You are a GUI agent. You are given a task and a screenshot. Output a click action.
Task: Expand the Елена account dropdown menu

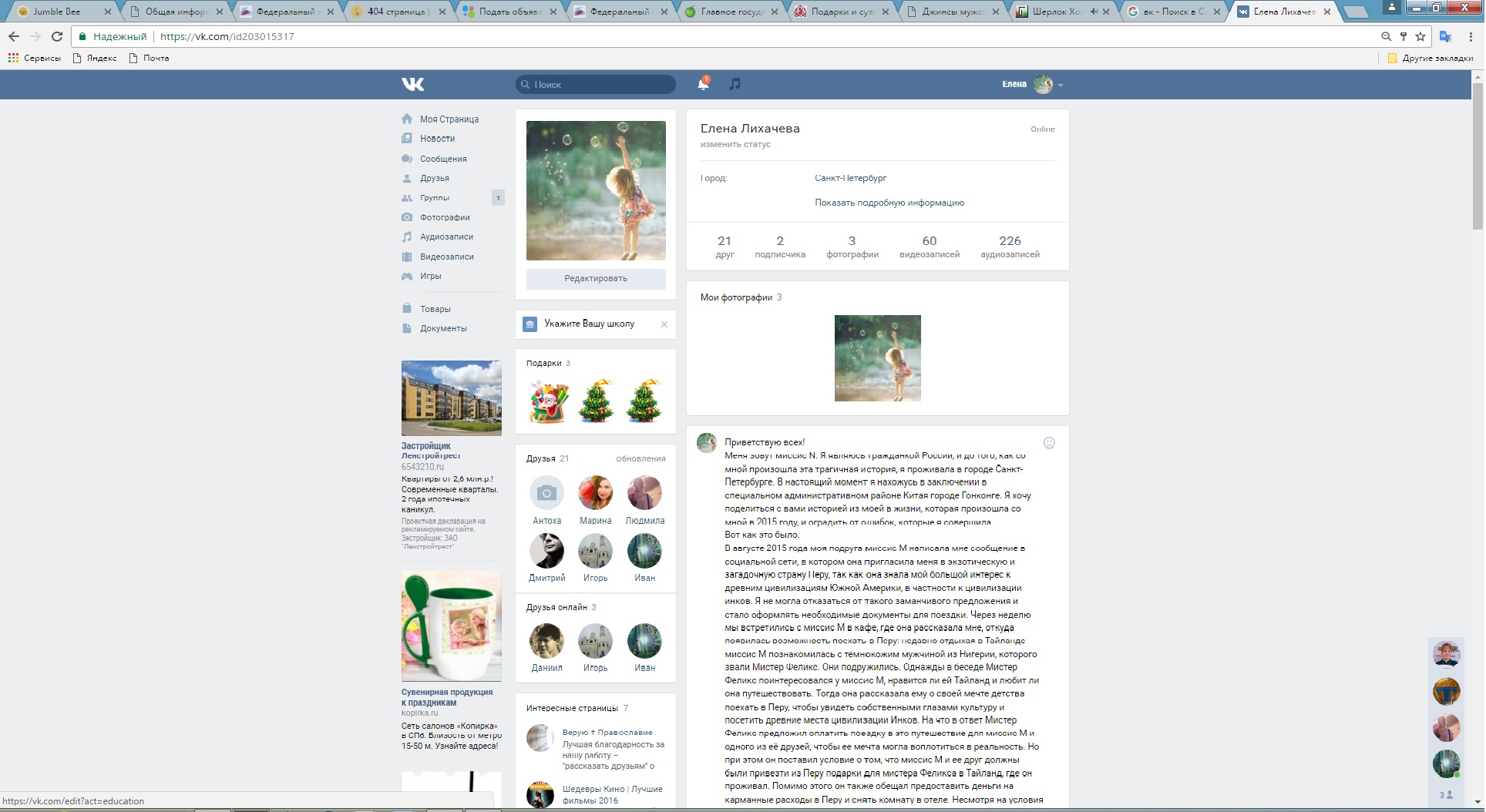pyautogui.click(x=1032, y=84)
